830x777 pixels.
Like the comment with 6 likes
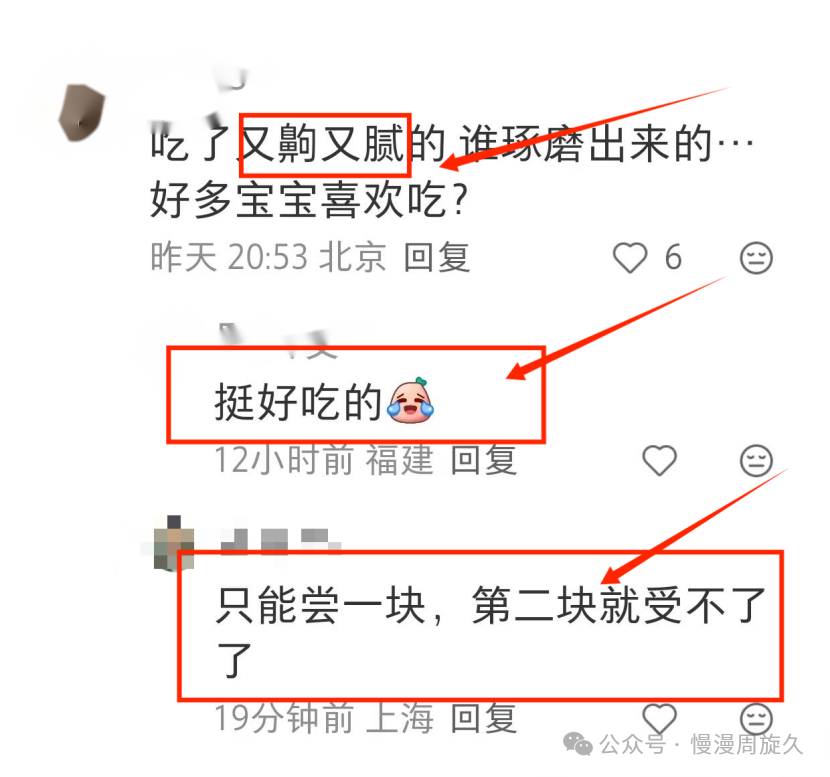[629, 258]
